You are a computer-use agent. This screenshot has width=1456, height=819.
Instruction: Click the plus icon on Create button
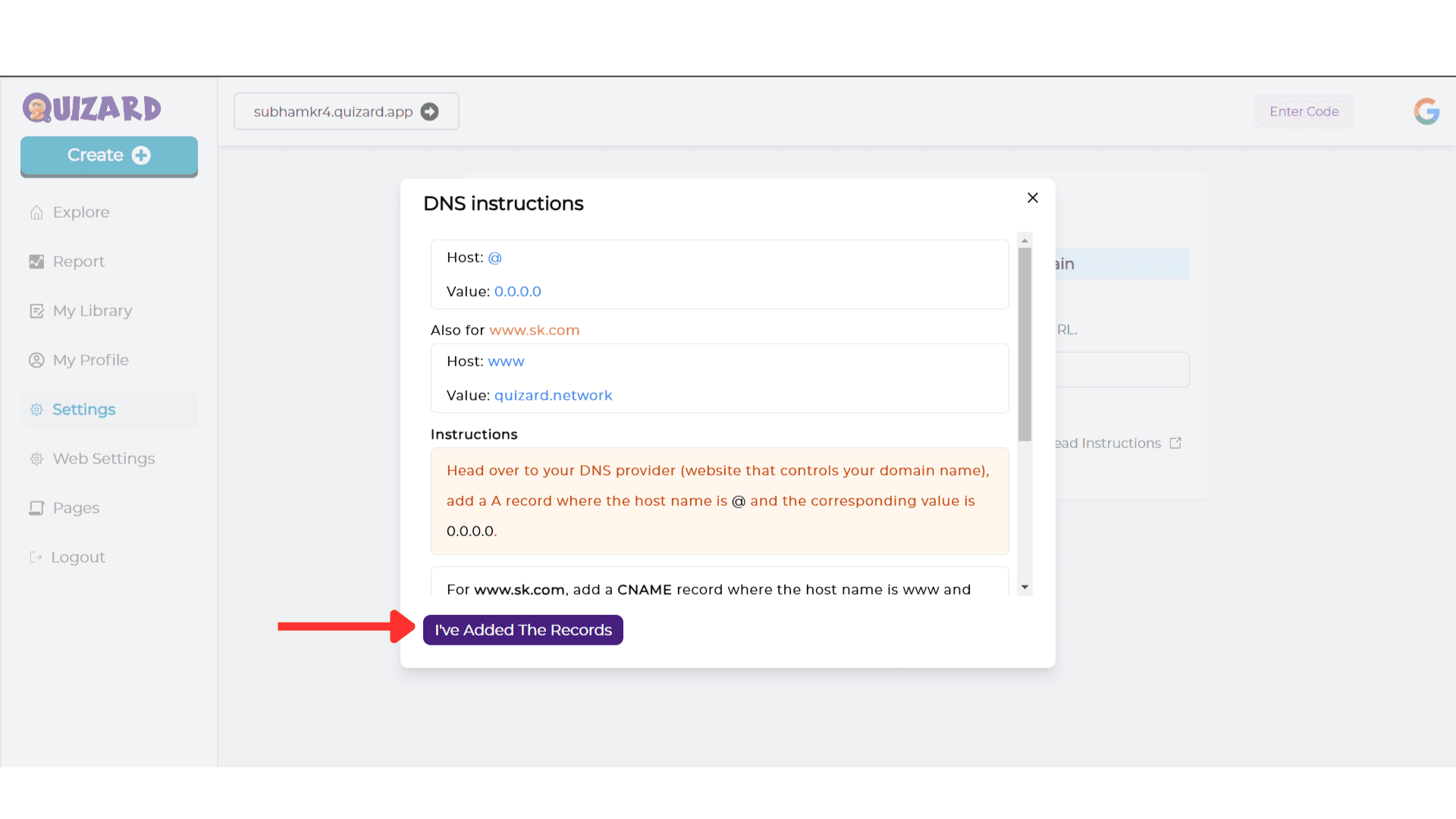pos(141,155)
